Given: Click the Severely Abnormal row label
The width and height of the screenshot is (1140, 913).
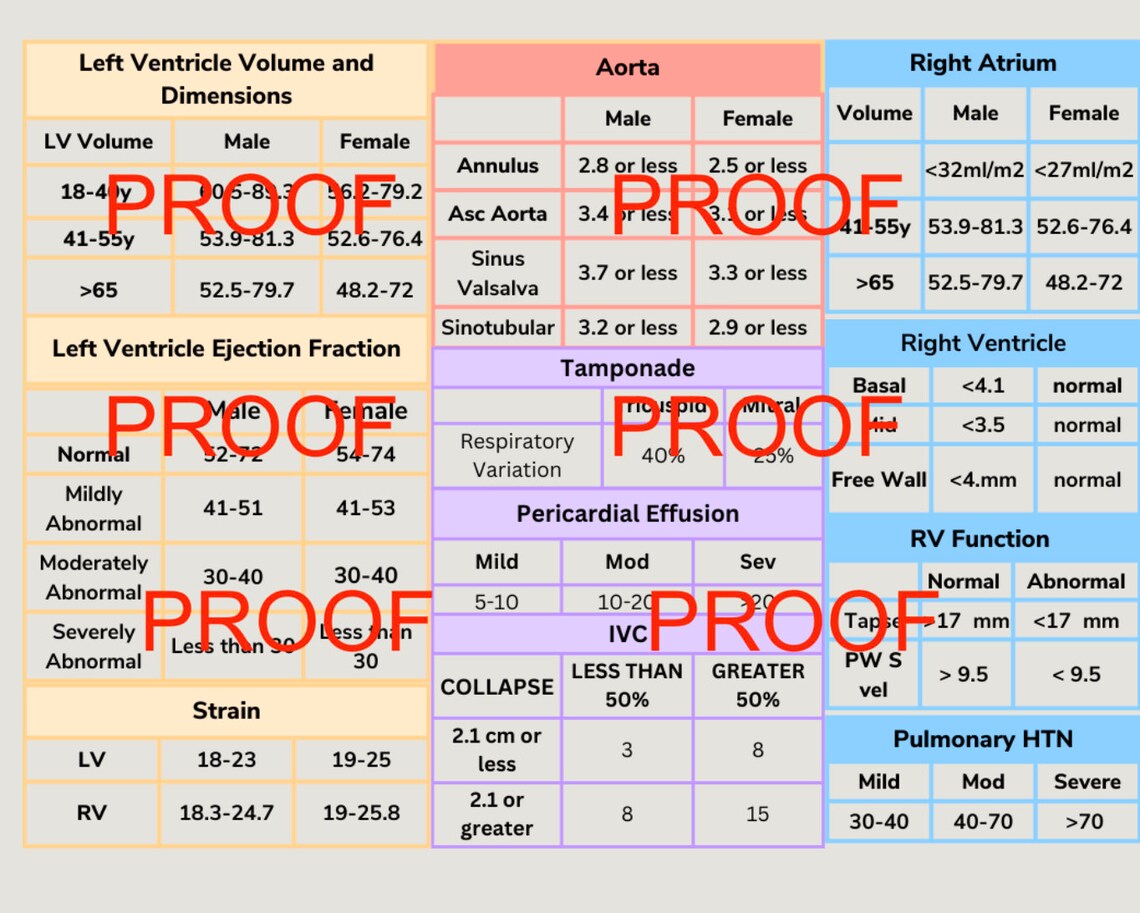Looking at the screenshot, I should 92,646.
